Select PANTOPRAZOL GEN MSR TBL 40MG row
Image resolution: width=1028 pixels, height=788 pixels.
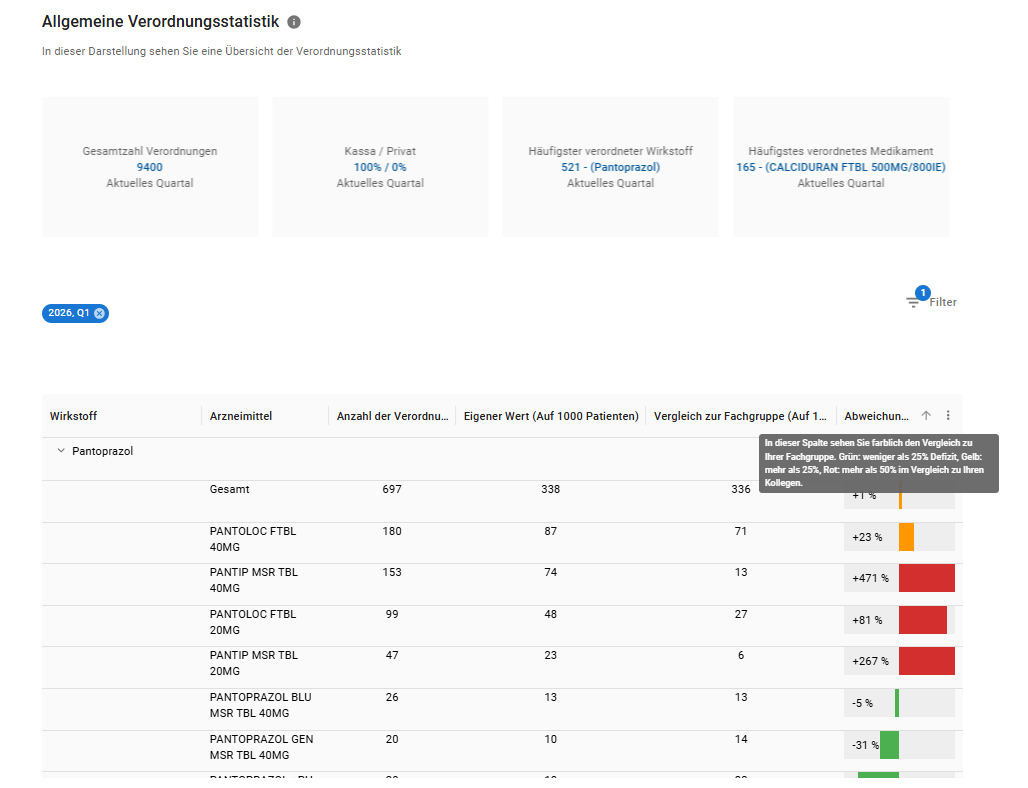point(502,751)
